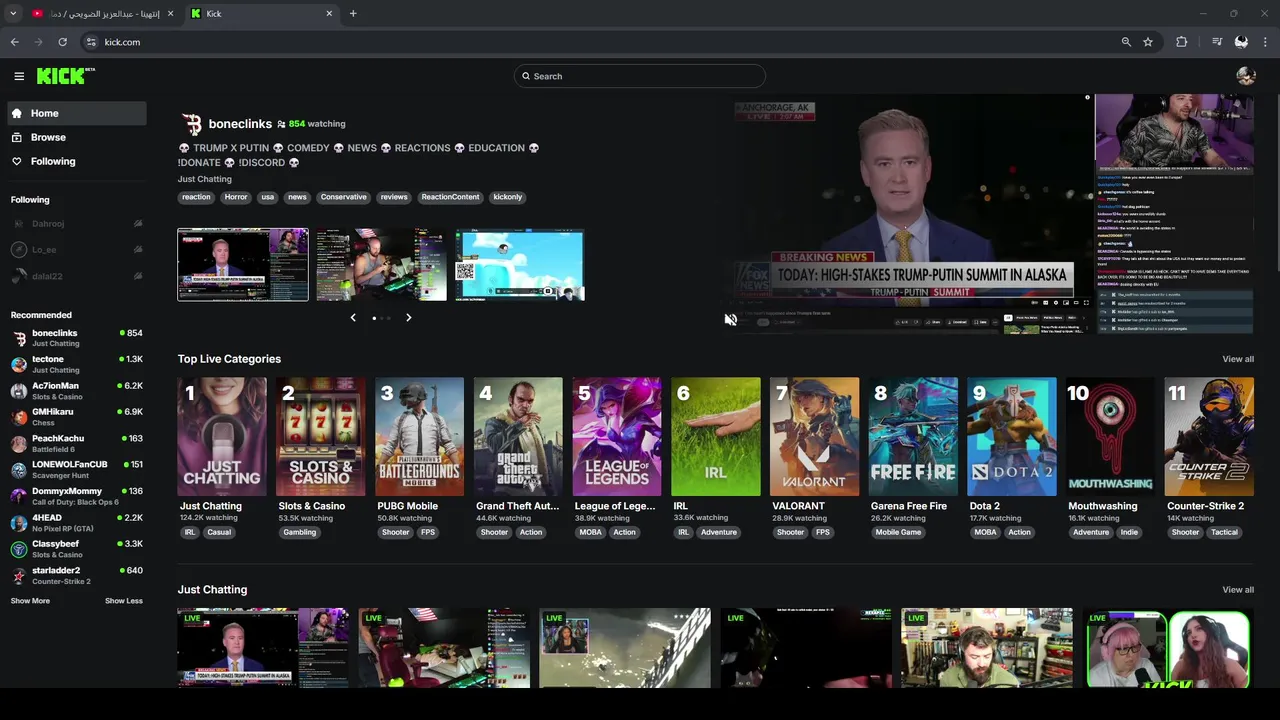The image size is (1280, 720).
Task: View all Top Live Categories
Action: coord(1238,359)
